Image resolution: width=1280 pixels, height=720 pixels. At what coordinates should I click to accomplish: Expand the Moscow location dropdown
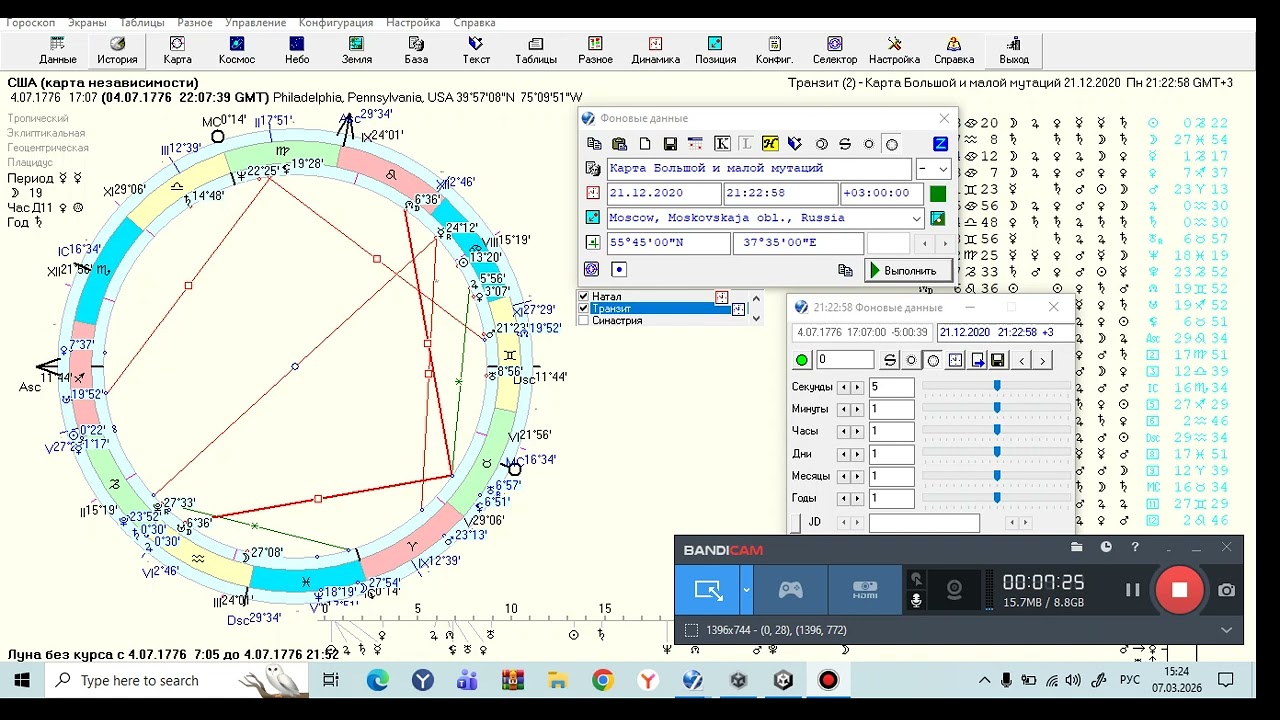point(916,218)
